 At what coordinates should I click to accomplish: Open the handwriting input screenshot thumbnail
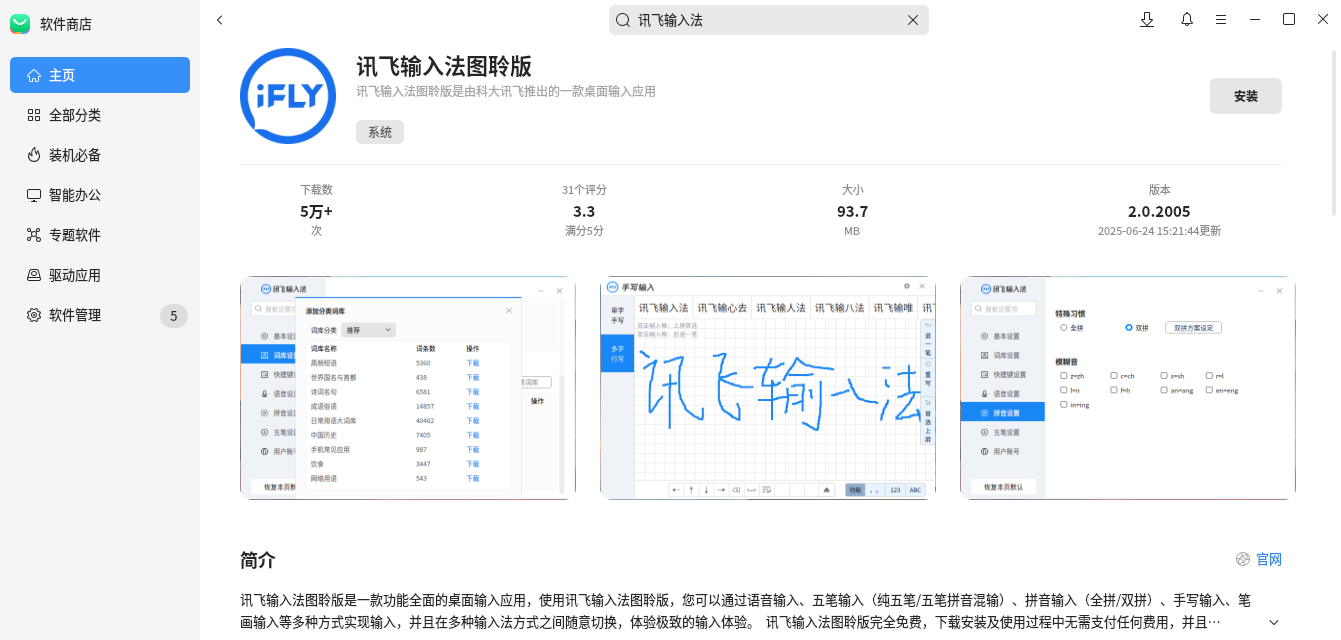tap(768, 388)
